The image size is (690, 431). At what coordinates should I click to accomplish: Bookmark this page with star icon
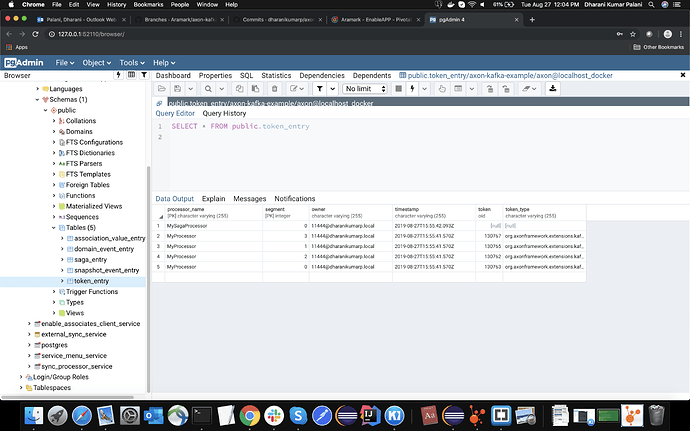pos(633,34)
